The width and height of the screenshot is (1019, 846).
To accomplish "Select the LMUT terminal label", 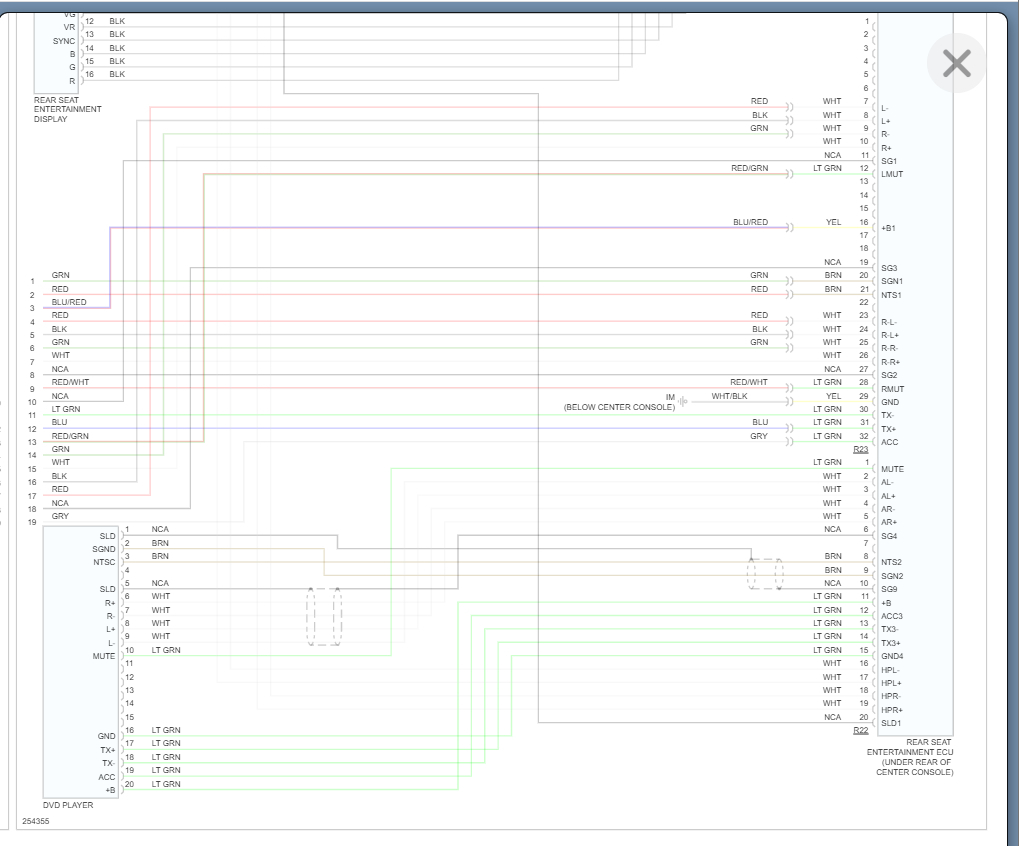I will (892, 174).
